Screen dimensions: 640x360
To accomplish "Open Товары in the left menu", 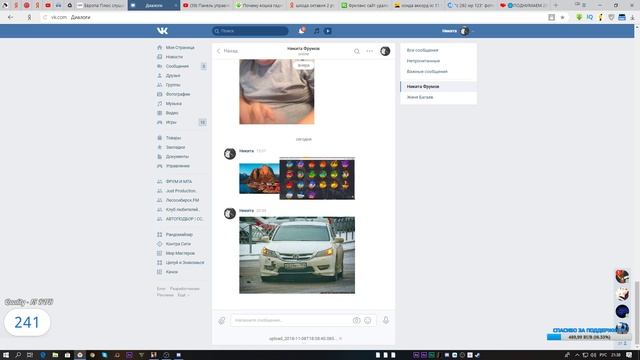I will (173, 138).
